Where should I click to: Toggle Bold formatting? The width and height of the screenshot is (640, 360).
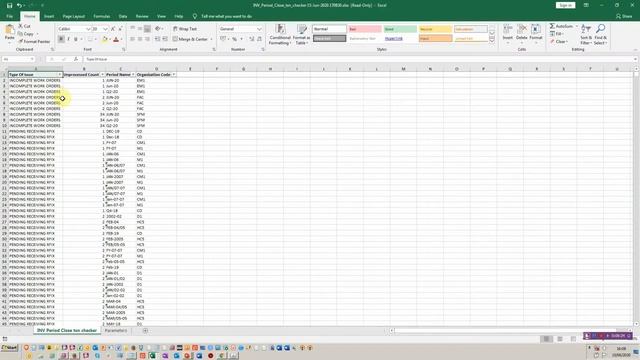(x=61, y=39)
